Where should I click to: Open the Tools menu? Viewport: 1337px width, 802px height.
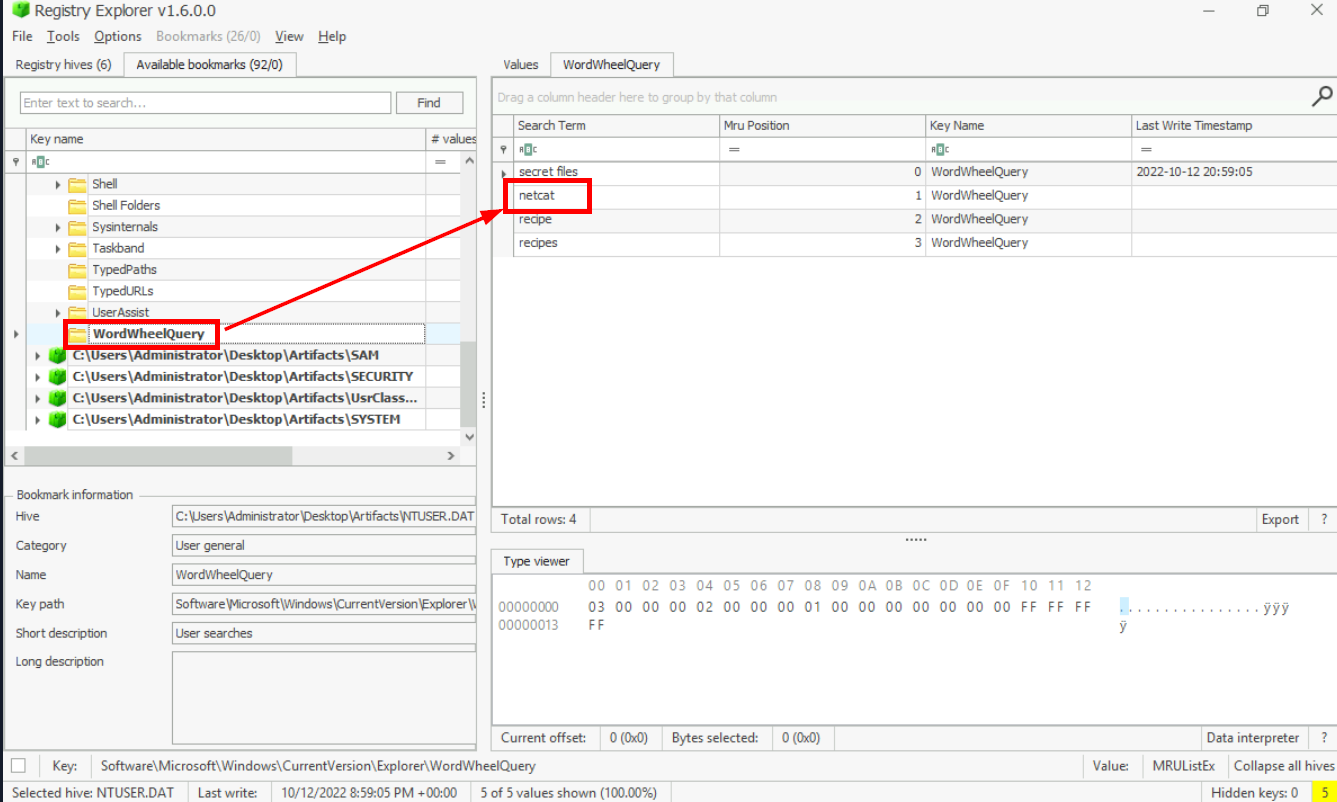click(63, 36)
